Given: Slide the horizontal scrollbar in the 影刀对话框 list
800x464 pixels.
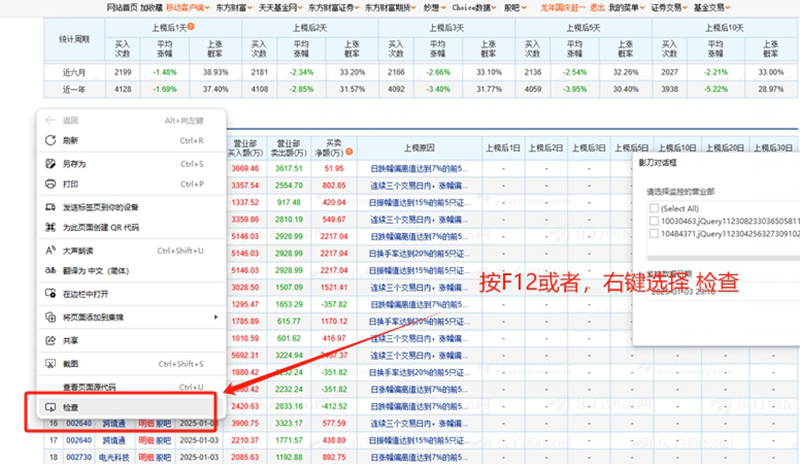Looking at the screenshot, I should (723, 259).
